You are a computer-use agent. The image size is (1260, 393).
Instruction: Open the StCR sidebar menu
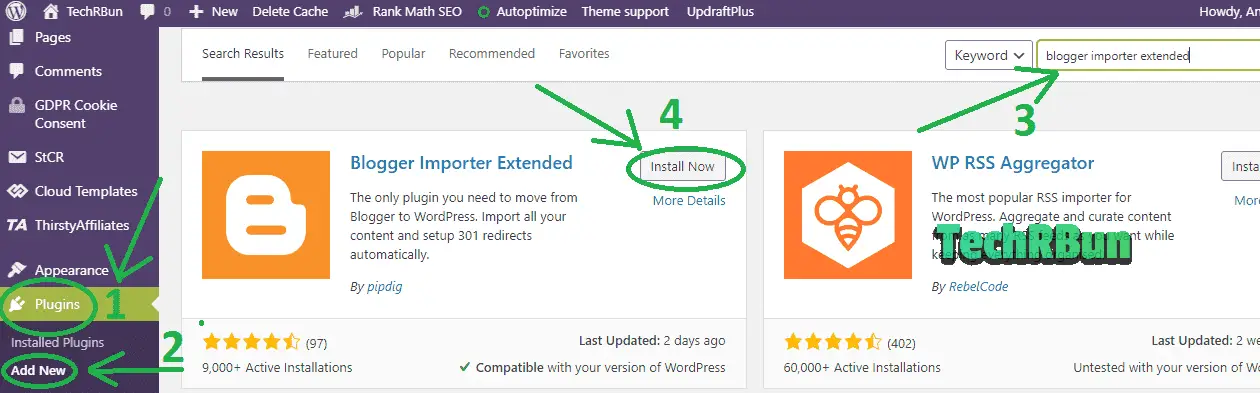(79, 157)
